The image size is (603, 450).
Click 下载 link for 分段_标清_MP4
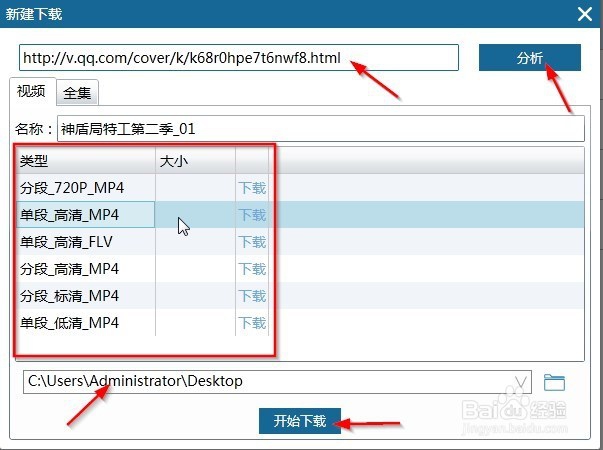(252, 296)
